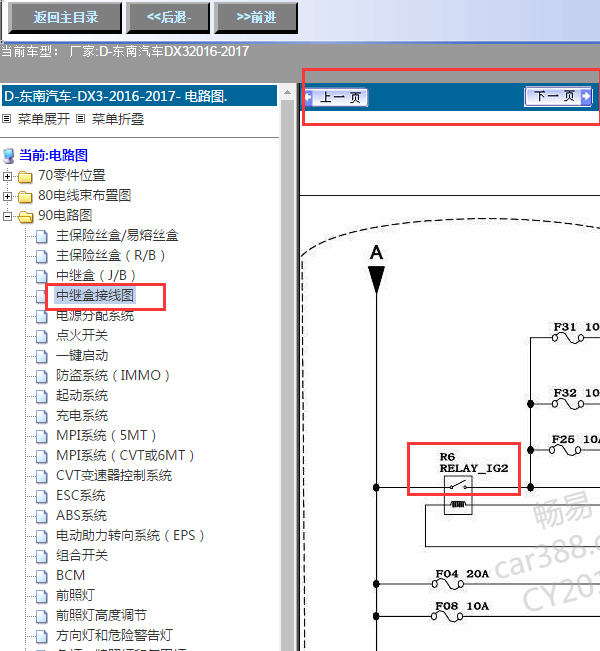Expand the 80电线束布置图 folder
The width and height of the screenshot is (600, 651).
coord(7,196)
